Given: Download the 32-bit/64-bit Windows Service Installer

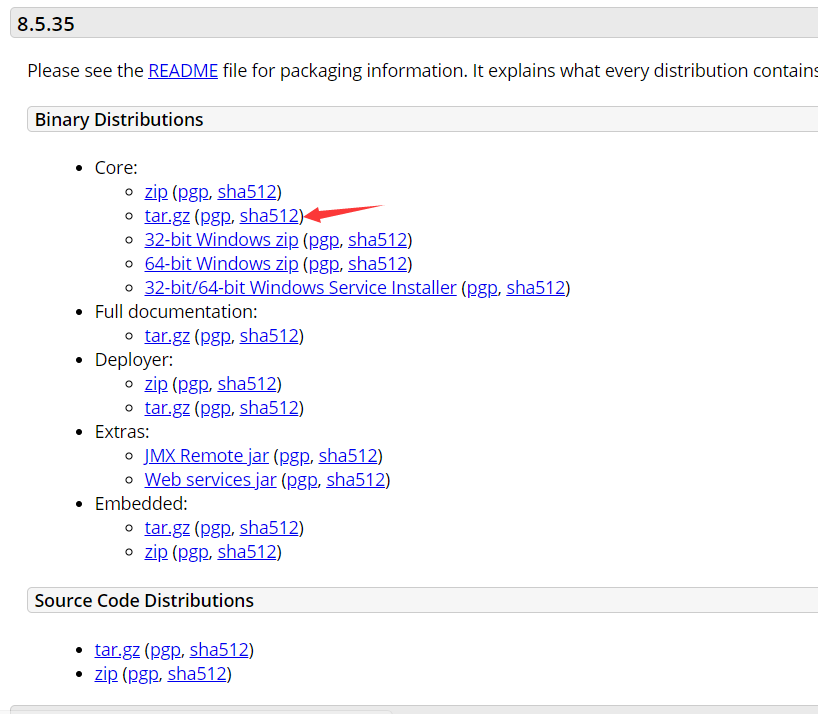Looking at the screenshot, I should [x=300, y=288].
